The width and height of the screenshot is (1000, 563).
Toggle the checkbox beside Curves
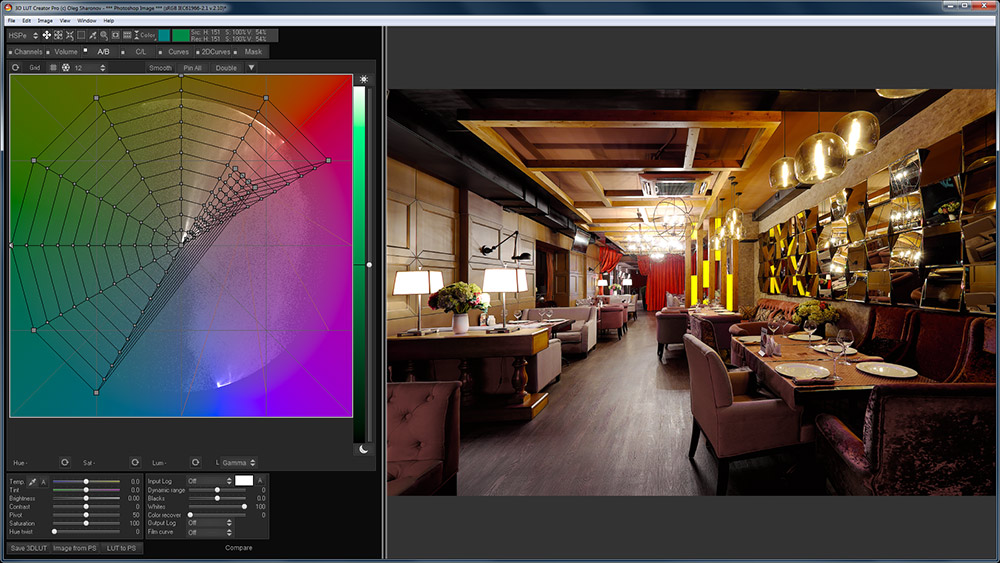[161, 52]
